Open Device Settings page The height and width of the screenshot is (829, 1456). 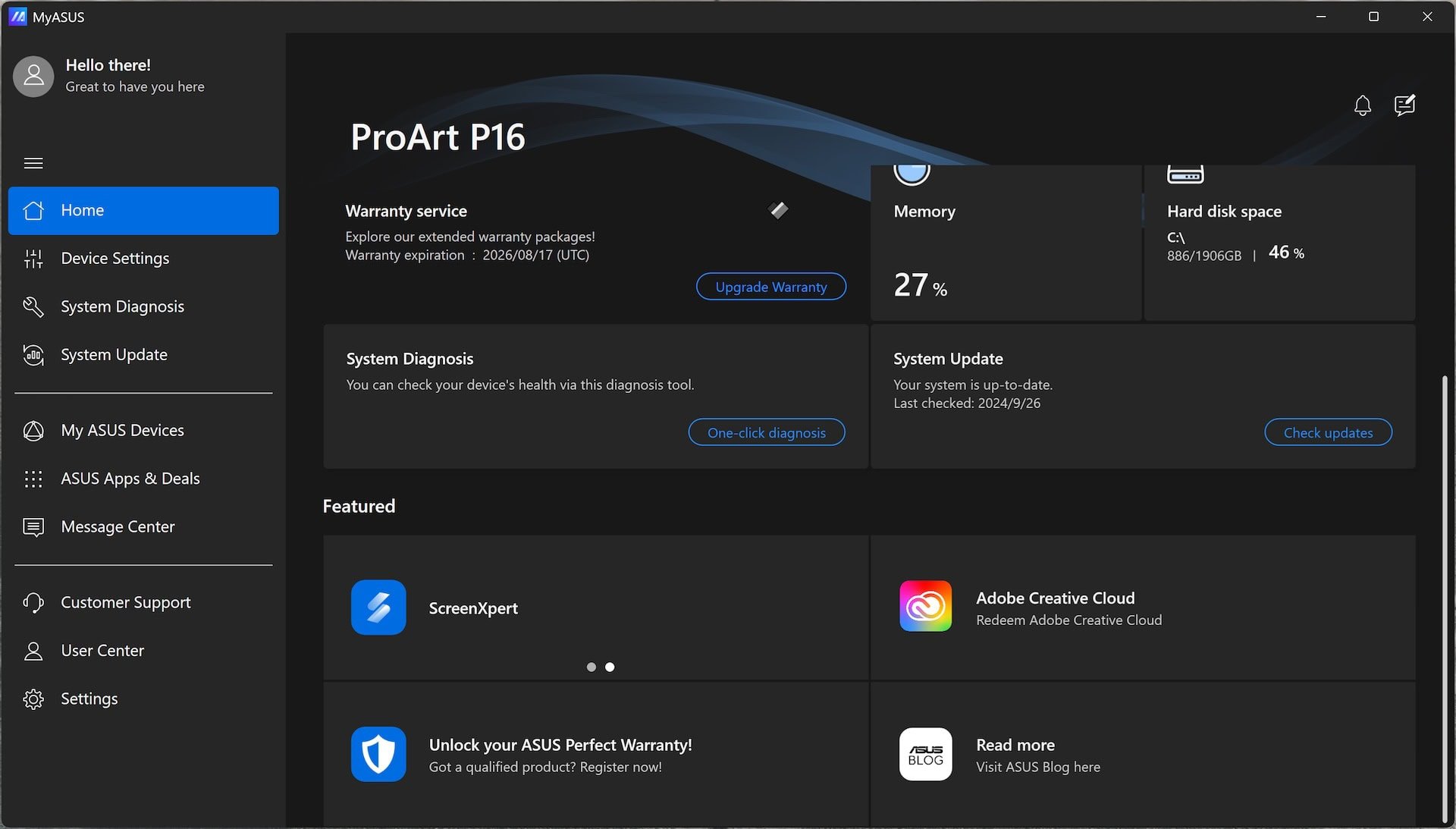(143, 259)
